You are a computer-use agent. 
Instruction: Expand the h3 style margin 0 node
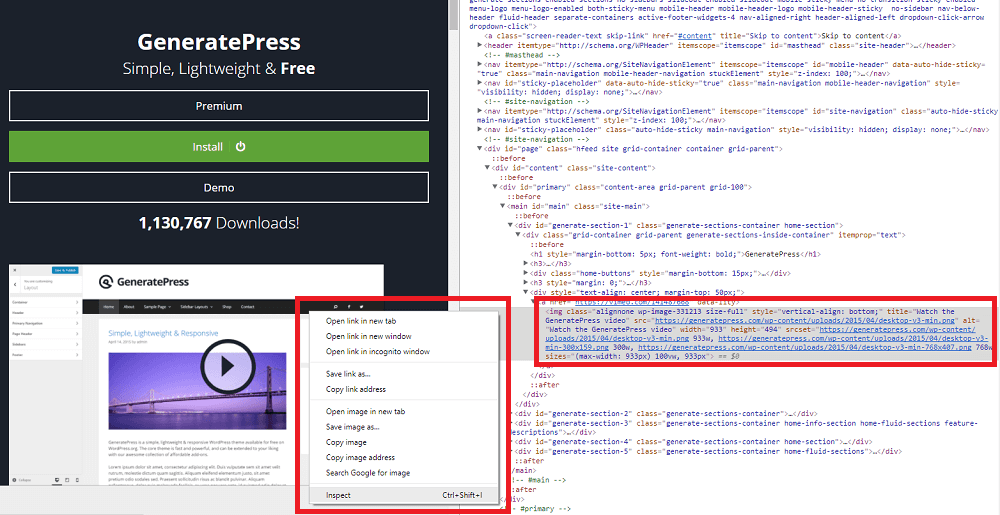pyautogui.click(x=526, y=283)
